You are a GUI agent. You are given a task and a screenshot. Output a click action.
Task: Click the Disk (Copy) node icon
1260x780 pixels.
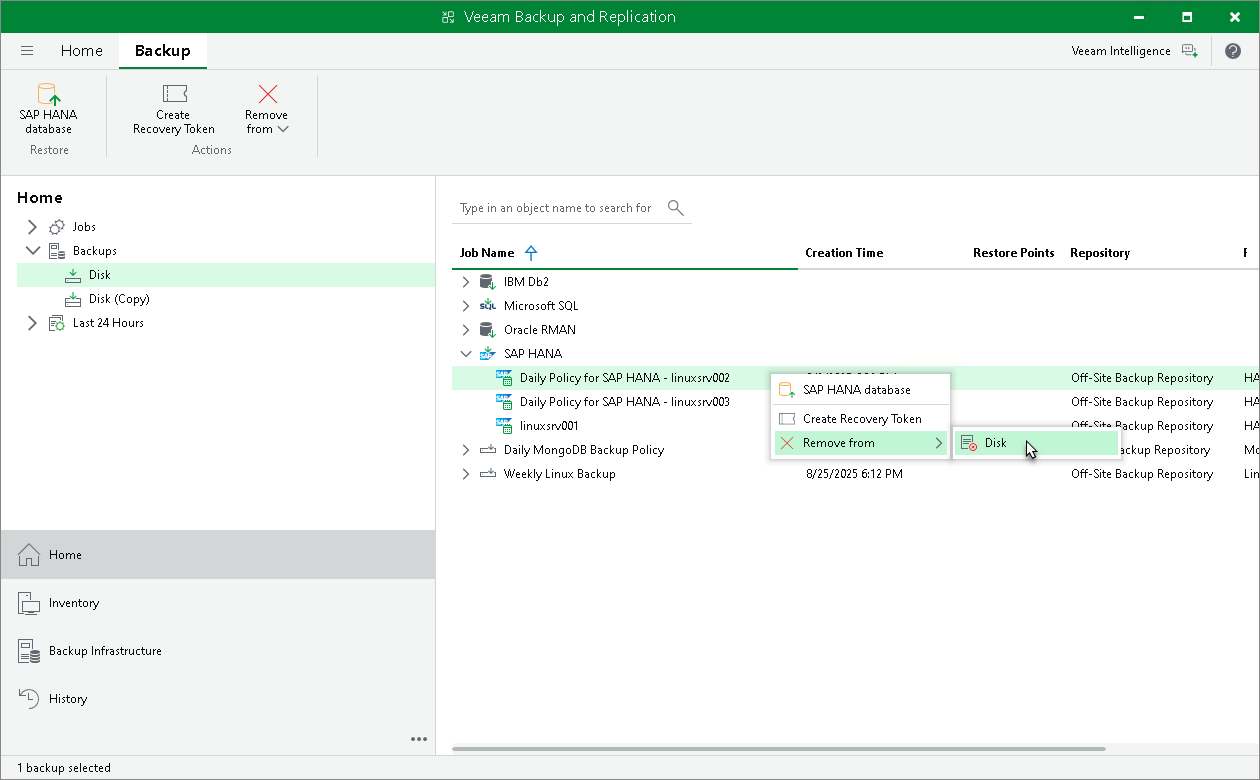pyautogui.click(x=73, y=299)
